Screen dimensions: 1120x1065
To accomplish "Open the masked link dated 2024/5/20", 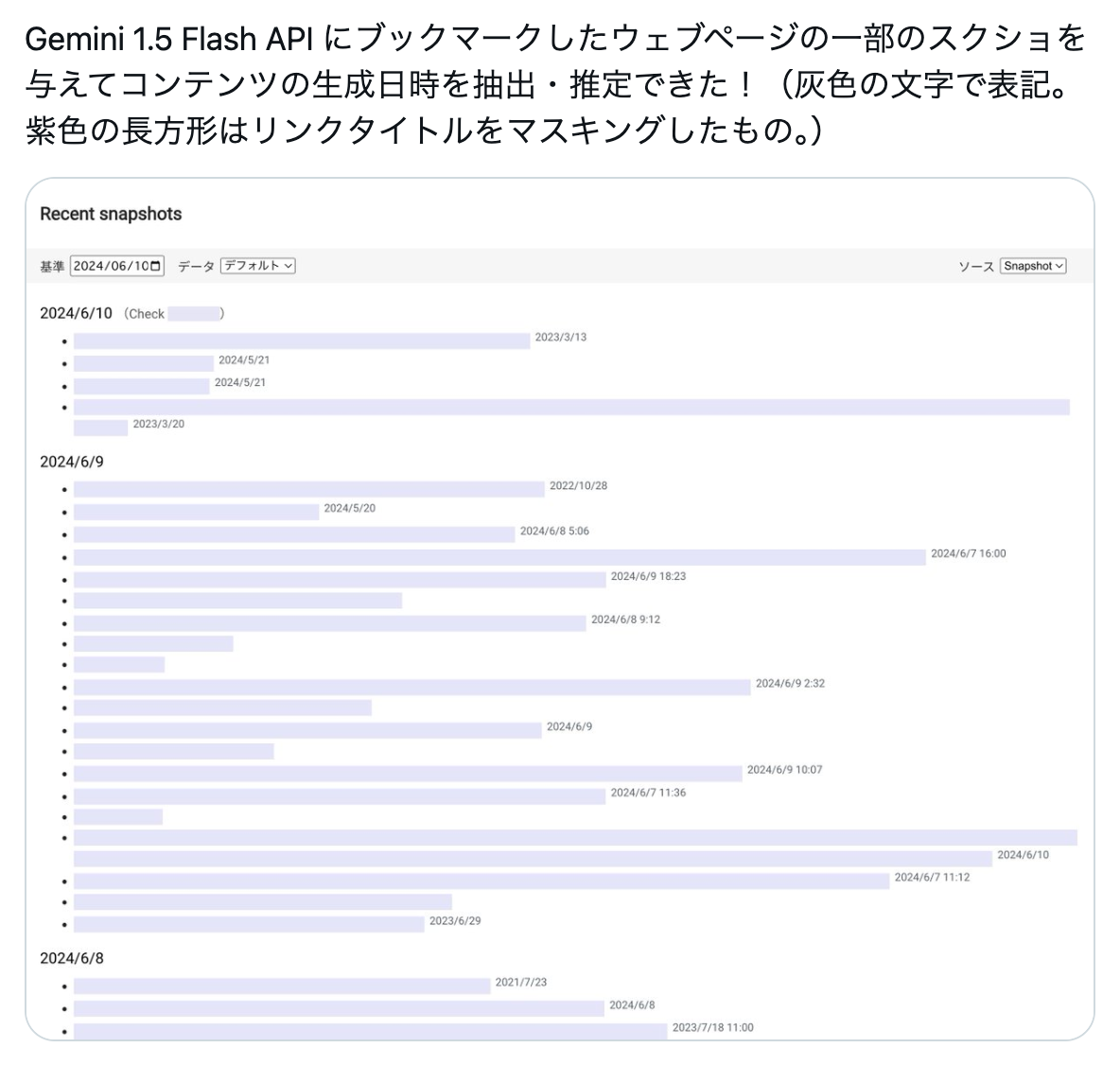I will click(196, 512).
